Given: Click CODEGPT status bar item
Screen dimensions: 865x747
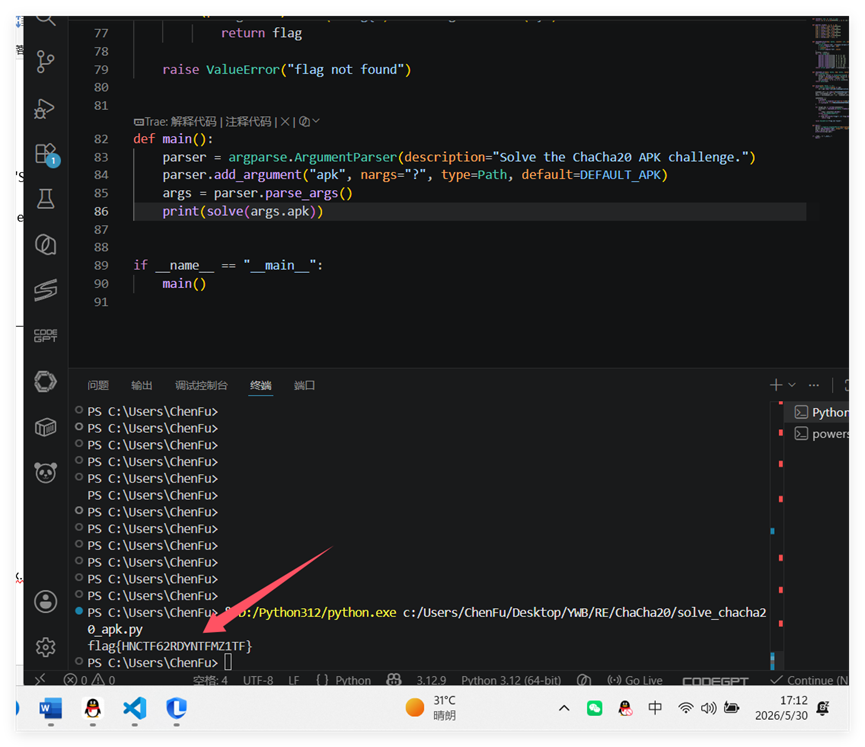Looking at the screenshot, I should pos(715,681).
